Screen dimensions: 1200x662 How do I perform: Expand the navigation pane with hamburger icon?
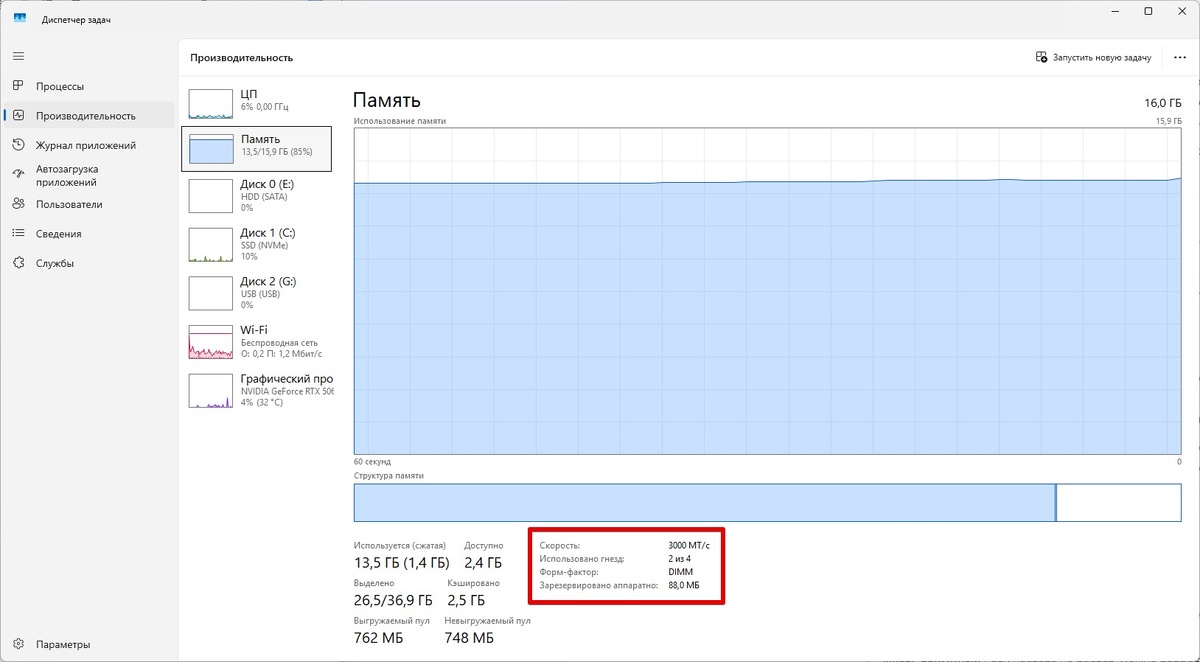pos(18,56)
